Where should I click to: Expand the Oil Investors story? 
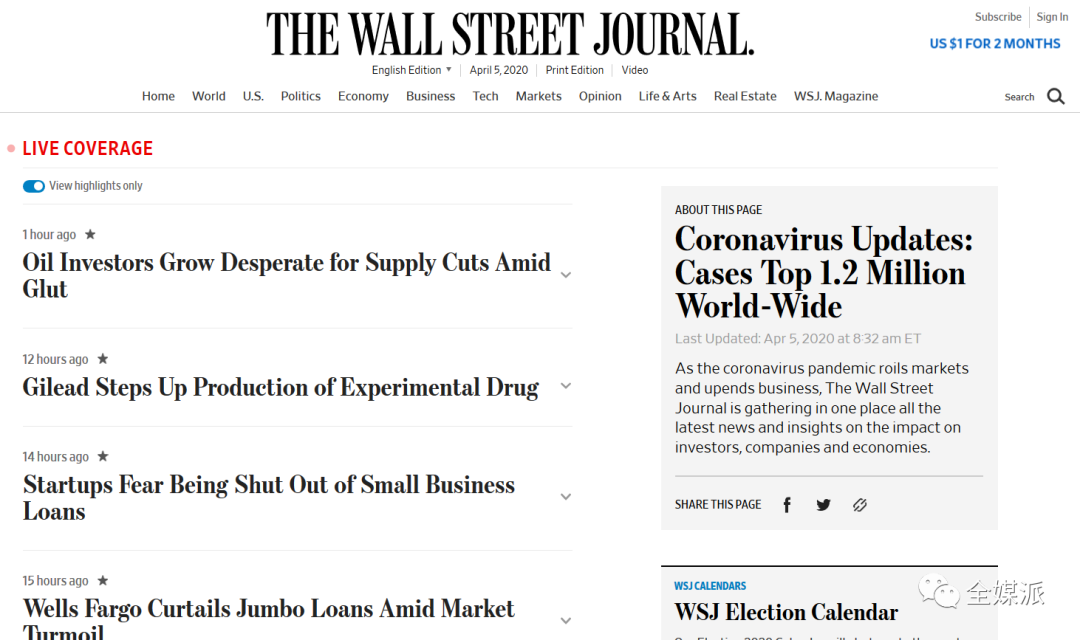pos(565,275)
